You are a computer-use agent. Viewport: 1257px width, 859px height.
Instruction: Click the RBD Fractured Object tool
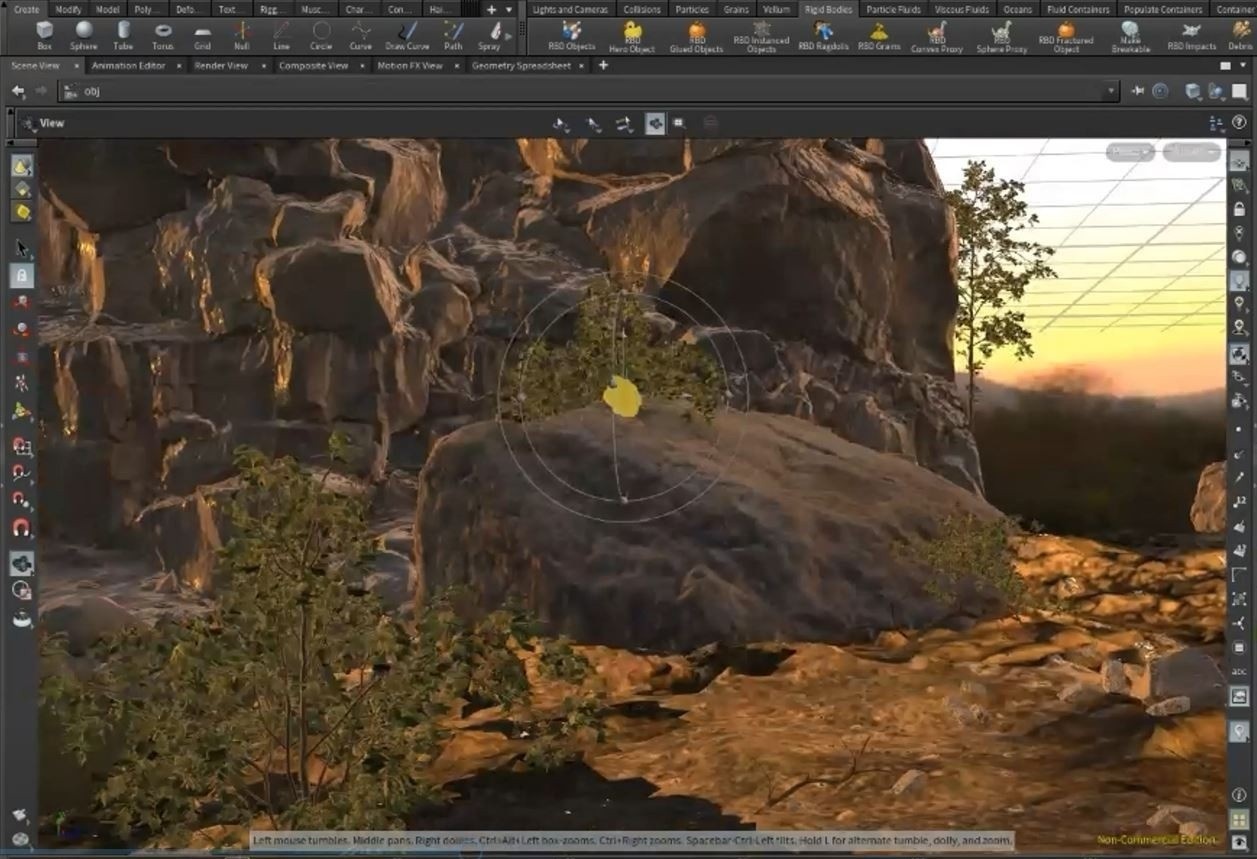(1066, 36)
